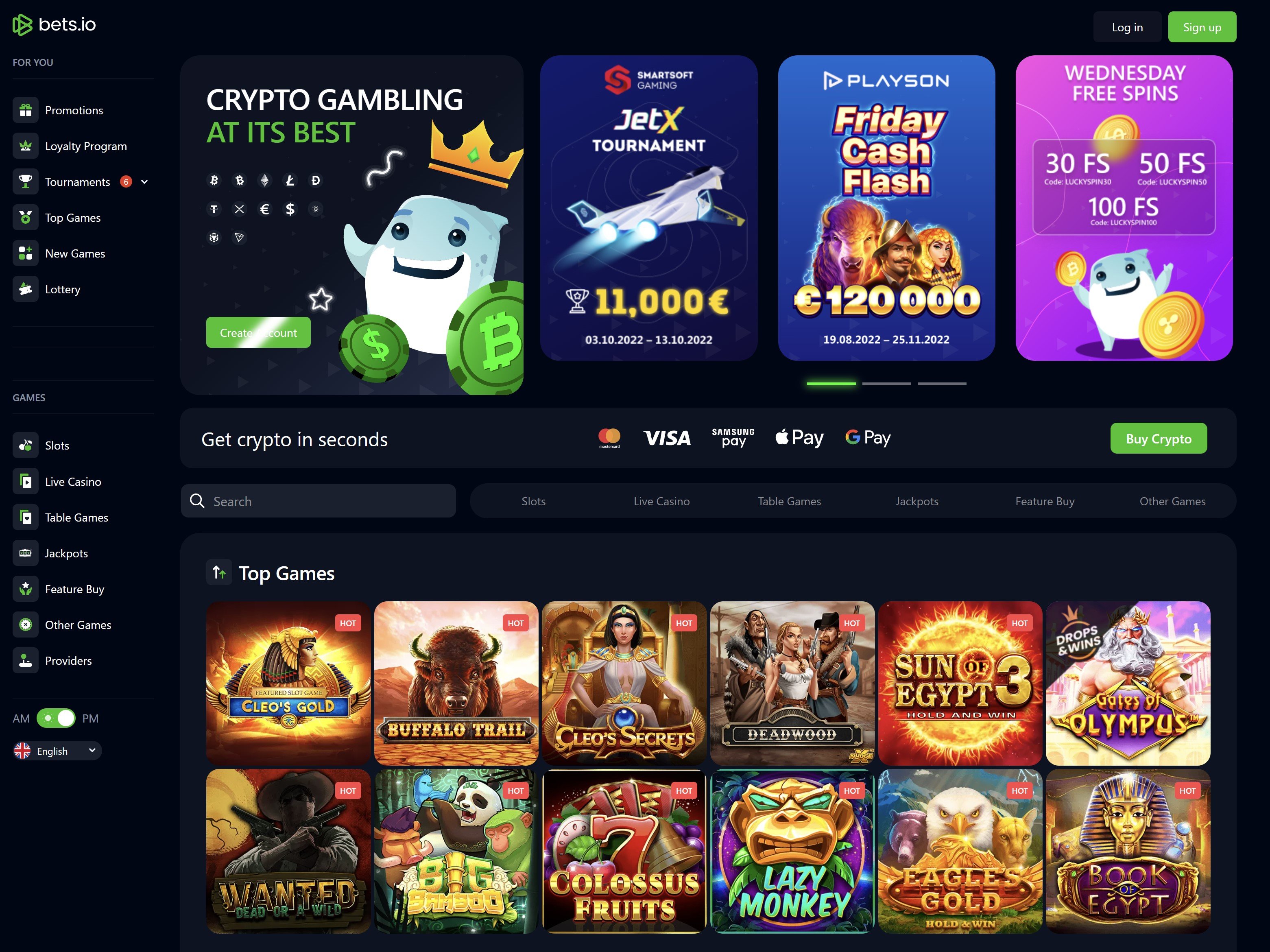Click the Providers icon in sidebar
Screen dimensions: 1270x952
tap(25, 661)
